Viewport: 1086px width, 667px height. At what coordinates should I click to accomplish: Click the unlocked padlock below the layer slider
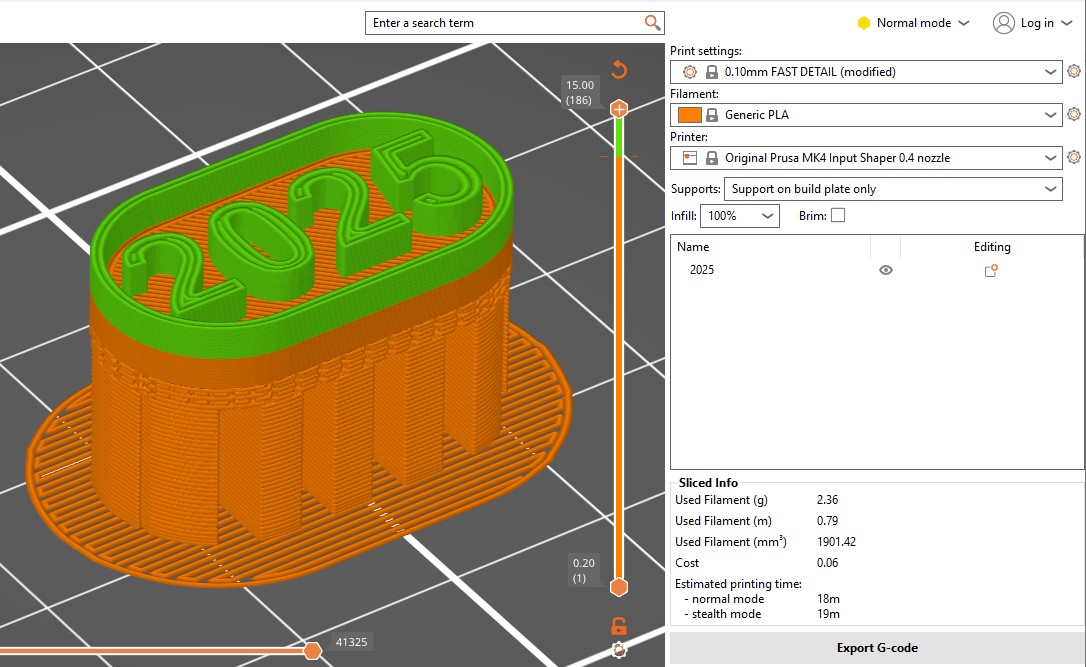(619, 626)
